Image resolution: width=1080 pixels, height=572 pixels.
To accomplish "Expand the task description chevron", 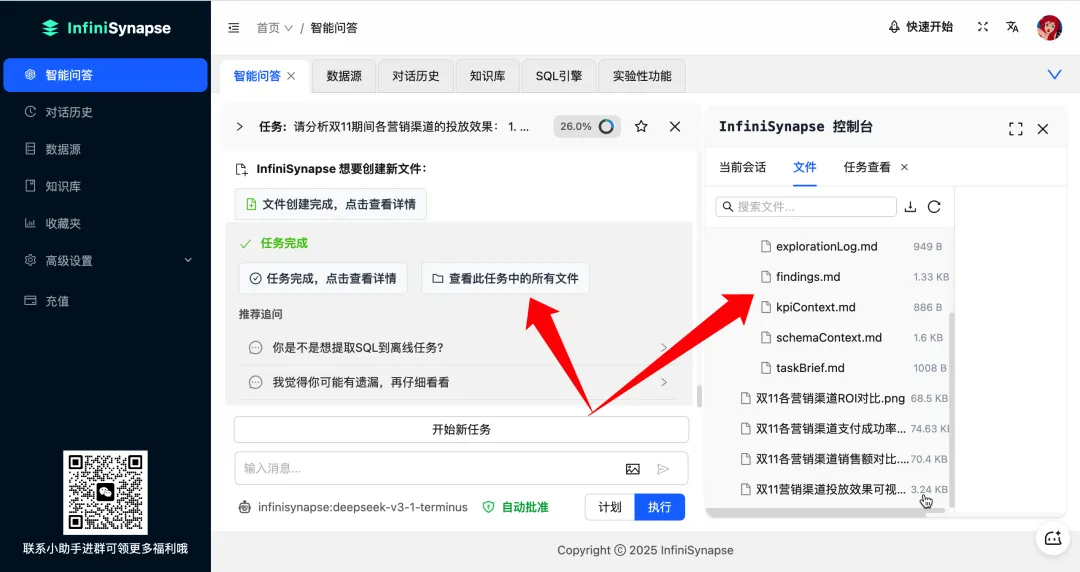I will 239,127.
